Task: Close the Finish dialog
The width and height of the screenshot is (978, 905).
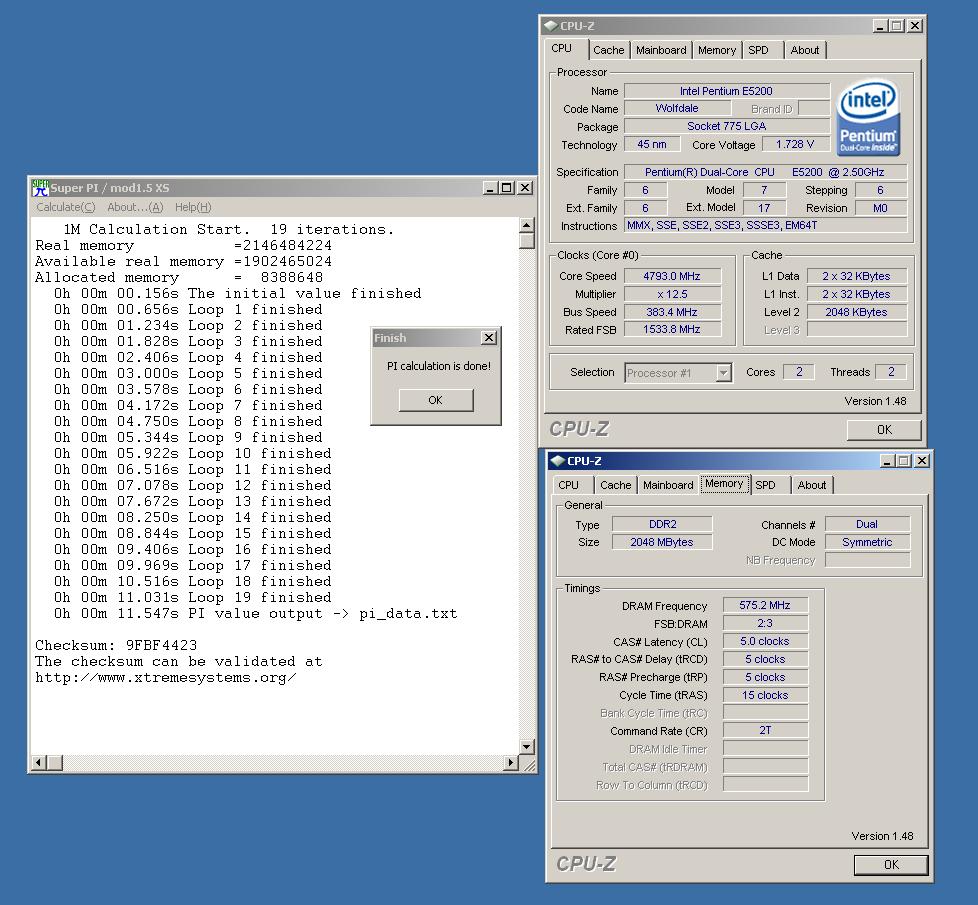Action: pyautogui.click(x=489, y=337)
